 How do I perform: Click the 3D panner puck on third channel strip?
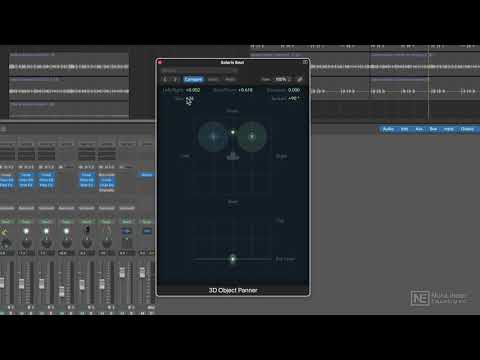pyautogui.click(x=46, y=231)
